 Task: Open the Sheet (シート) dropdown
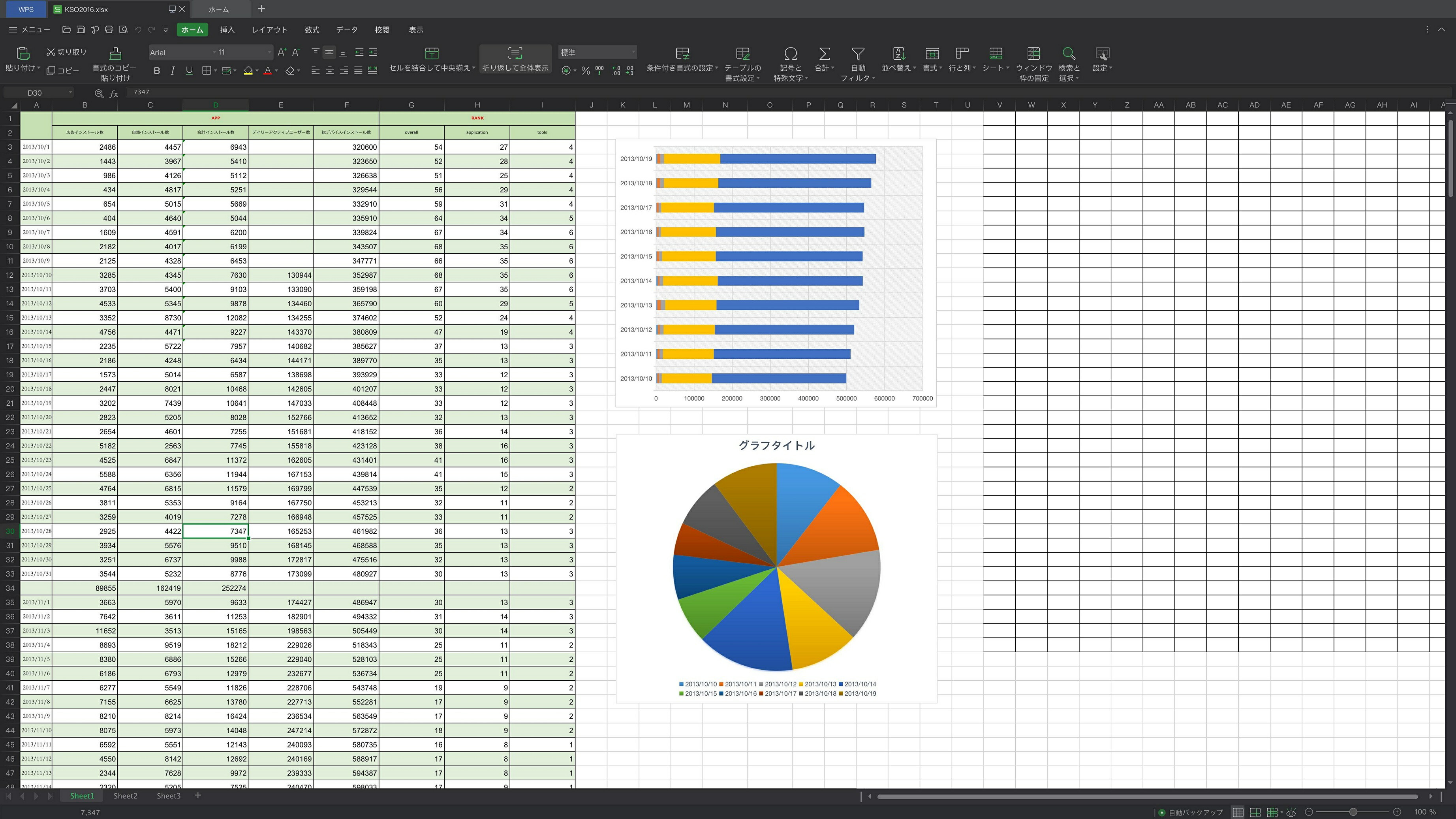pos(996,59)
